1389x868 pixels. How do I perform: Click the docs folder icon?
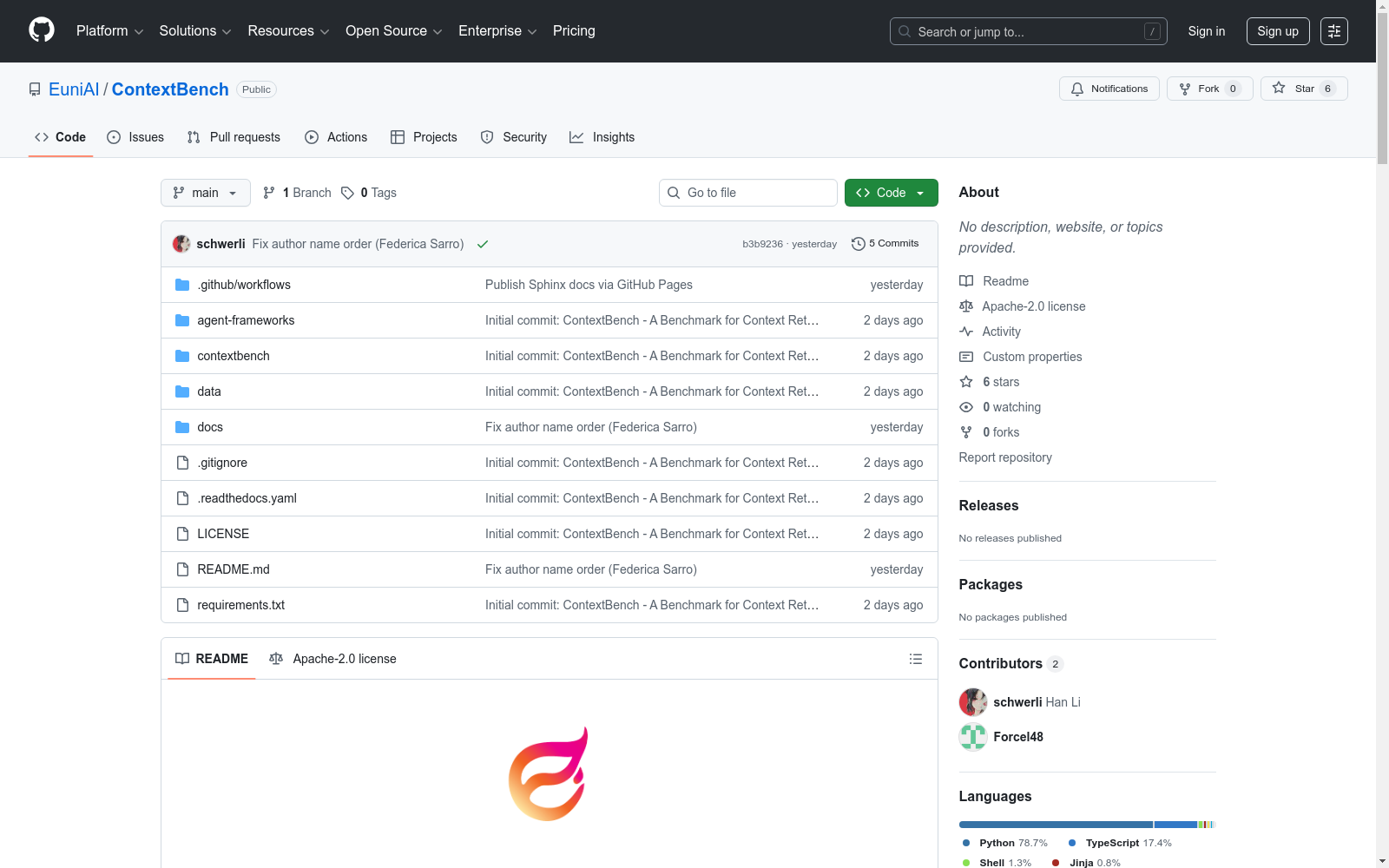click(x=182, y=427)
